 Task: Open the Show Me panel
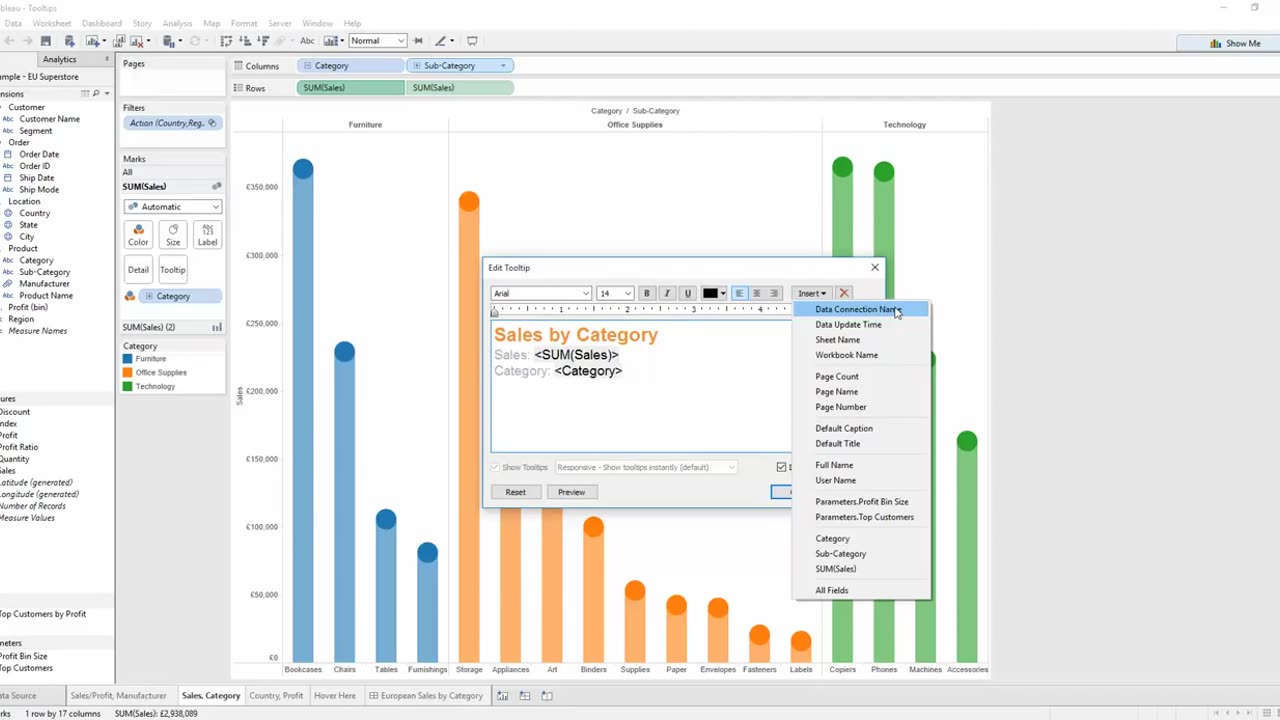pos(1234,43)
